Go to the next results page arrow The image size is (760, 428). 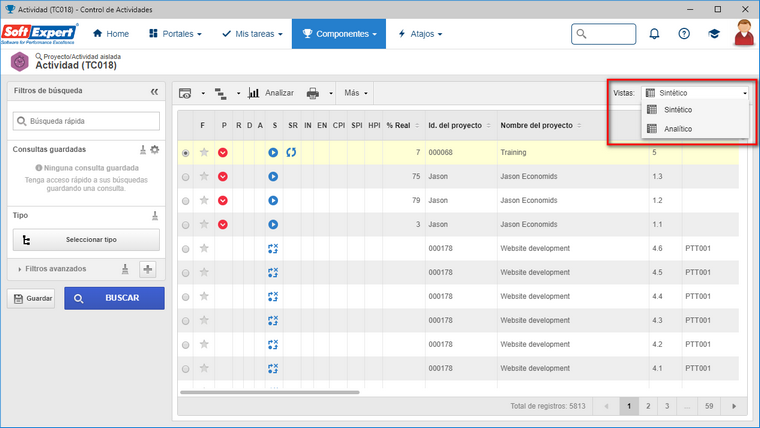[734, 406]
